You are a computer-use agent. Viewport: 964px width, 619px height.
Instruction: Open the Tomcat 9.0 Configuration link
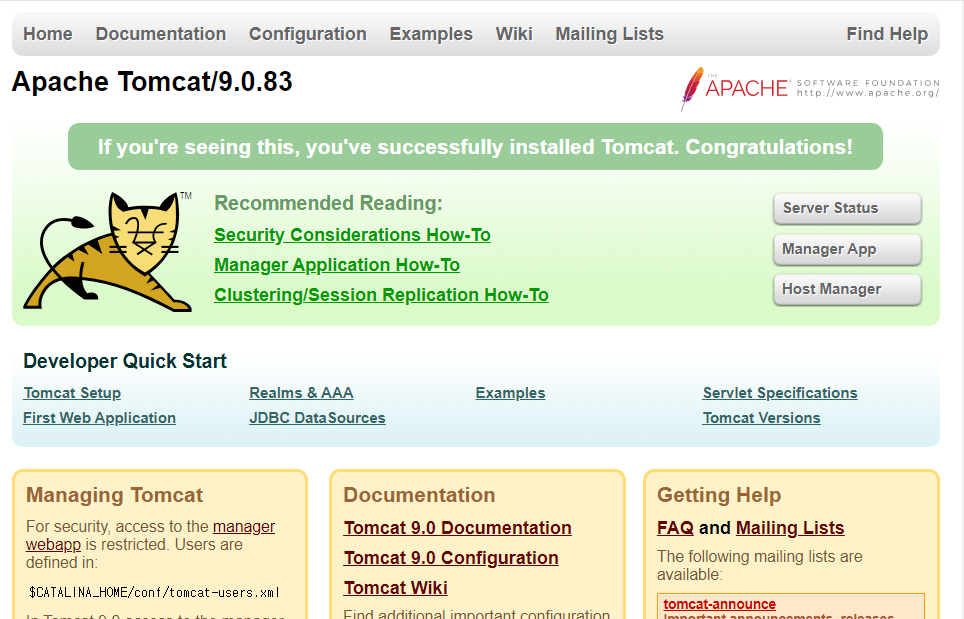(451, 558)
